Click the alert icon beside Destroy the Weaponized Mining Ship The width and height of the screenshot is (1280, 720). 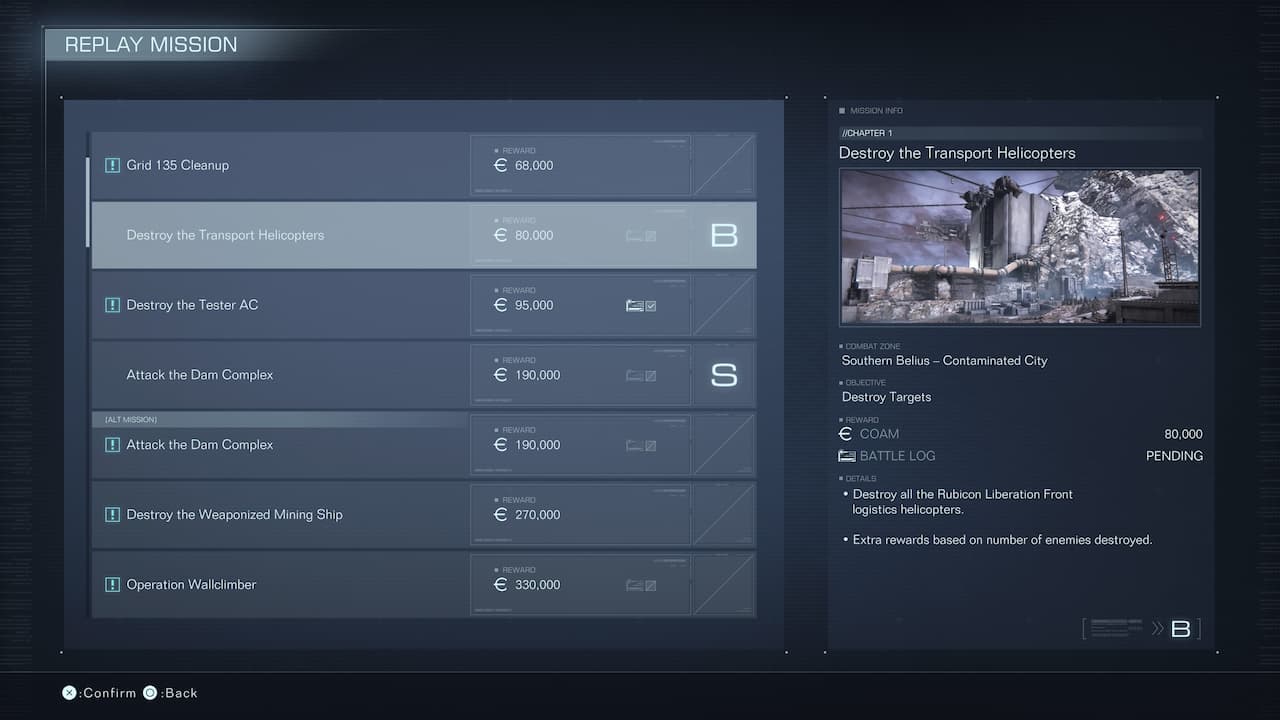112,515
